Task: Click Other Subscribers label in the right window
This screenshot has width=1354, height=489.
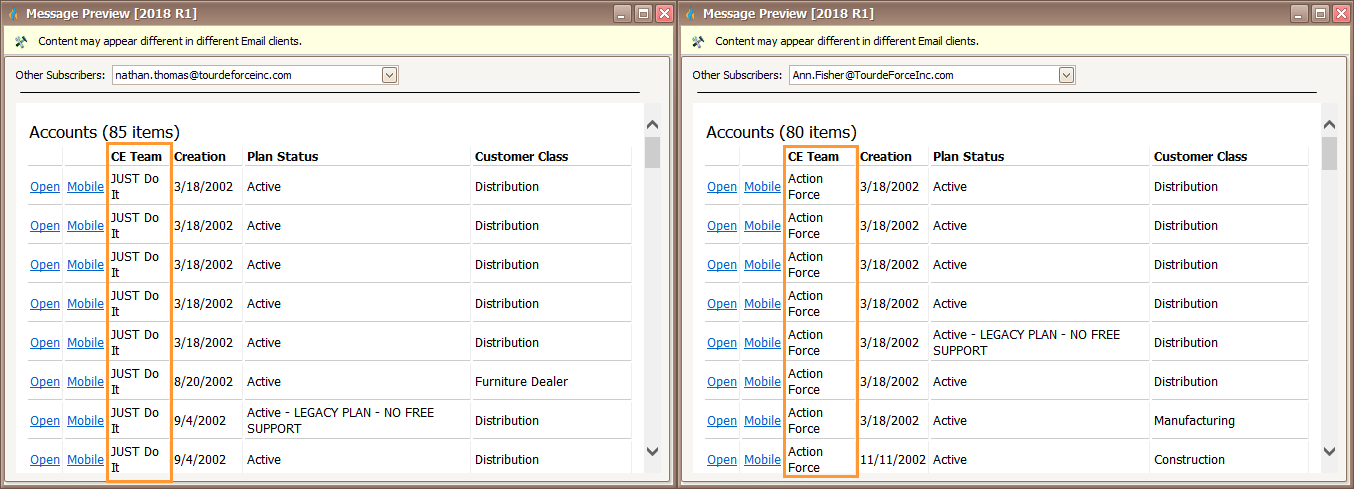Action: click(737, 75)
